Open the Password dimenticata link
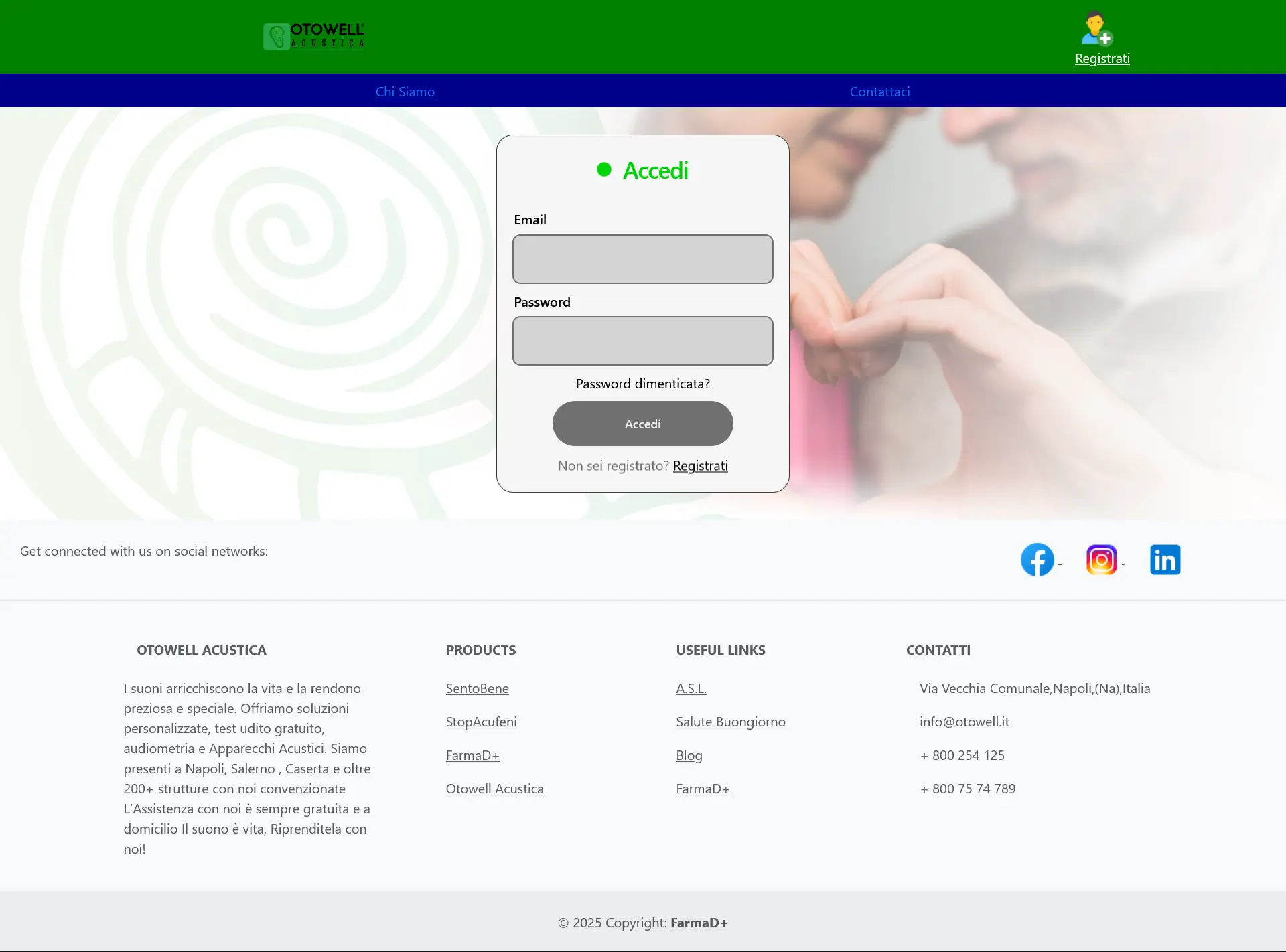1286x952 pixels. click(642, 383)
